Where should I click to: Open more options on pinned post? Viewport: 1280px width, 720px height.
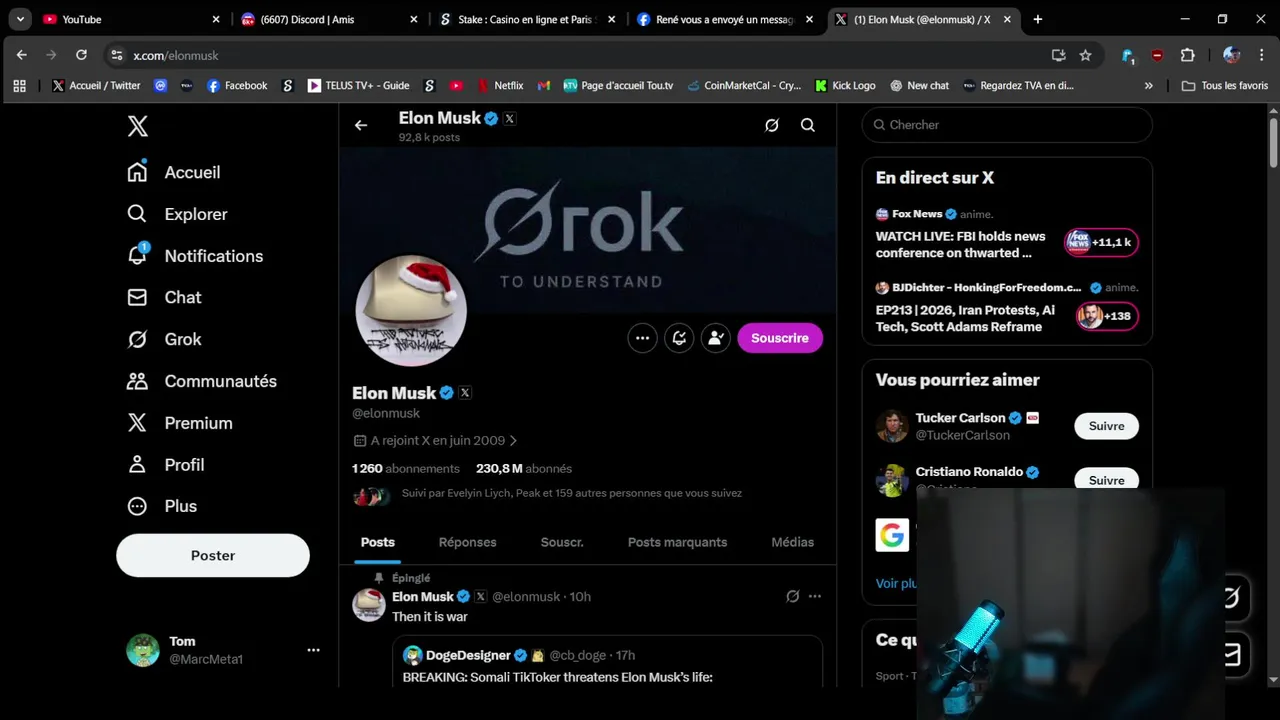tap(815, 596)
